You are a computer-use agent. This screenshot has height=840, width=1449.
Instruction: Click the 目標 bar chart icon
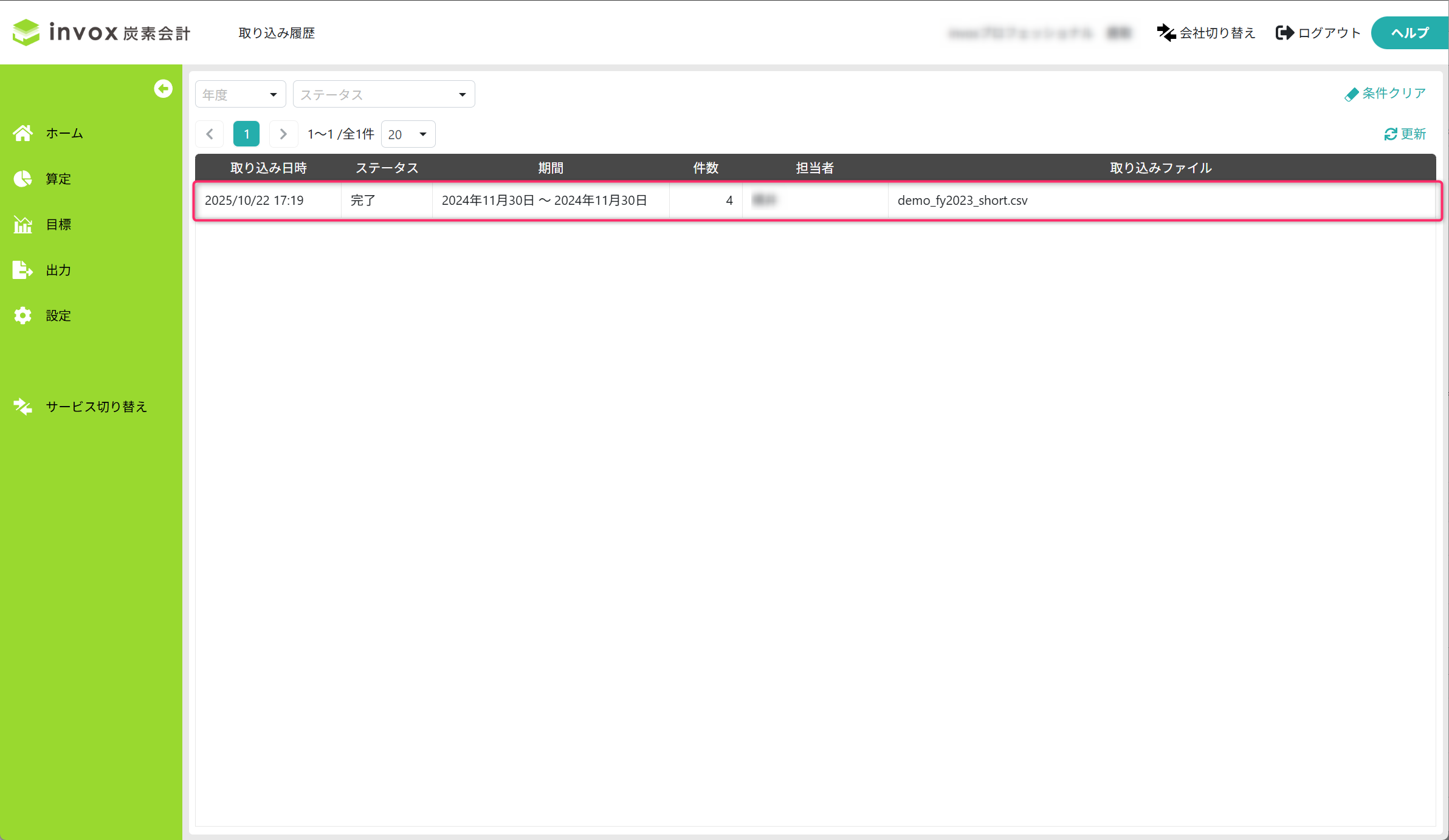pyautogui.click(x=23, y=224)
